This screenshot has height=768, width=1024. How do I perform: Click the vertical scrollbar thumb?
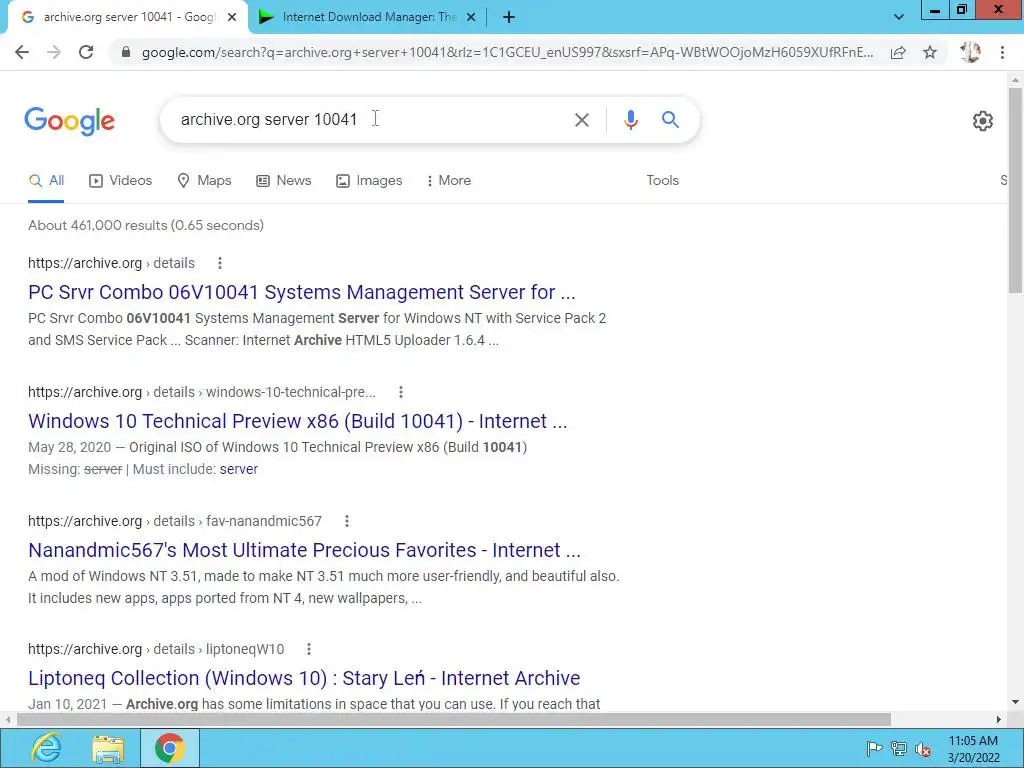click(x=1015, y=189)
